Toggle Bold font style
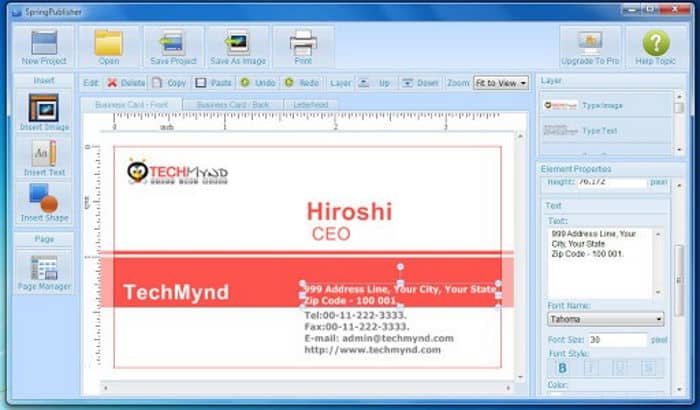Screen dimensions: 700x410 coord(562,368)
